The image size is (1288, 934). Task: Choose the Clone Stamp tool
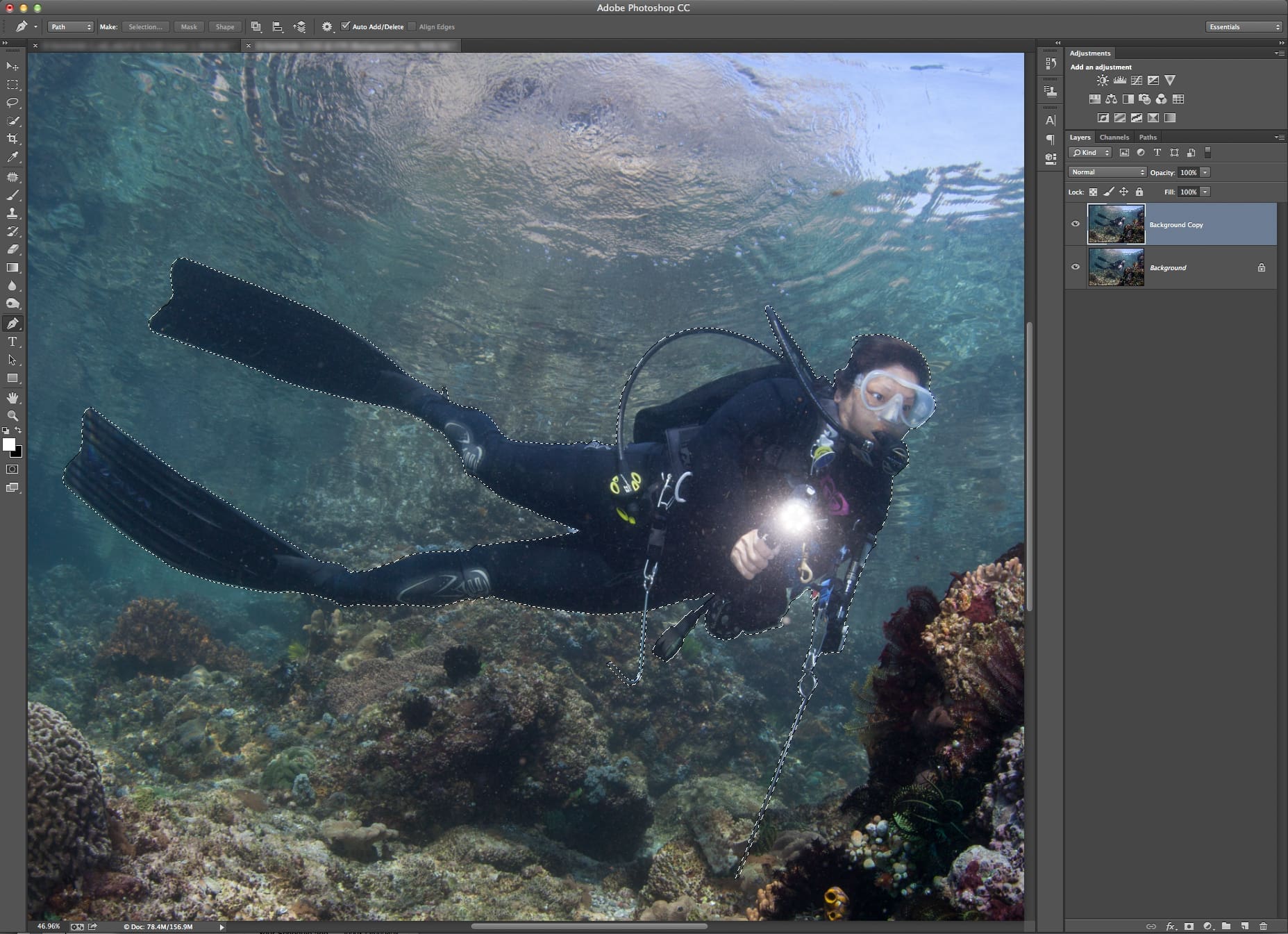12,213
